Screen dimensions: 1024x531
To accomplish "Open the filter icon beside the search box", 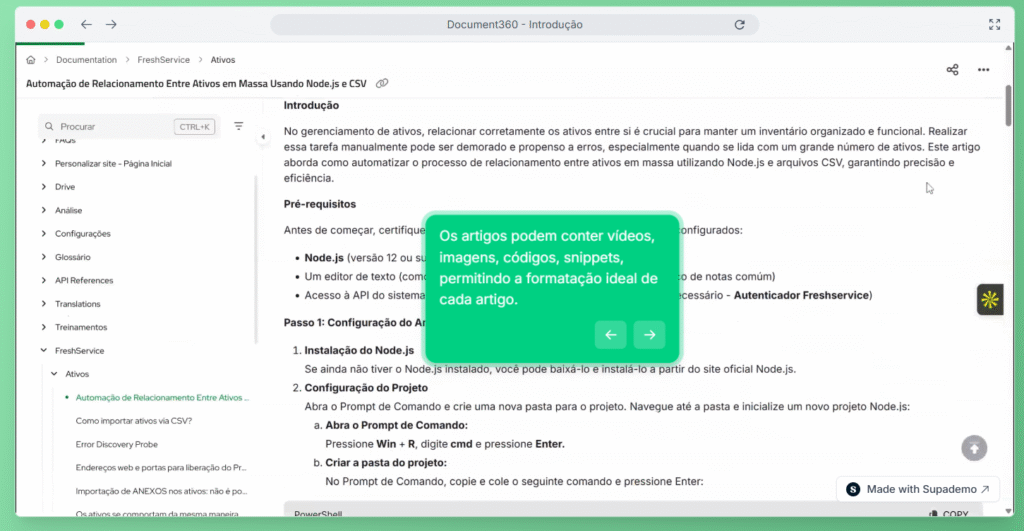I will [238, 126].
